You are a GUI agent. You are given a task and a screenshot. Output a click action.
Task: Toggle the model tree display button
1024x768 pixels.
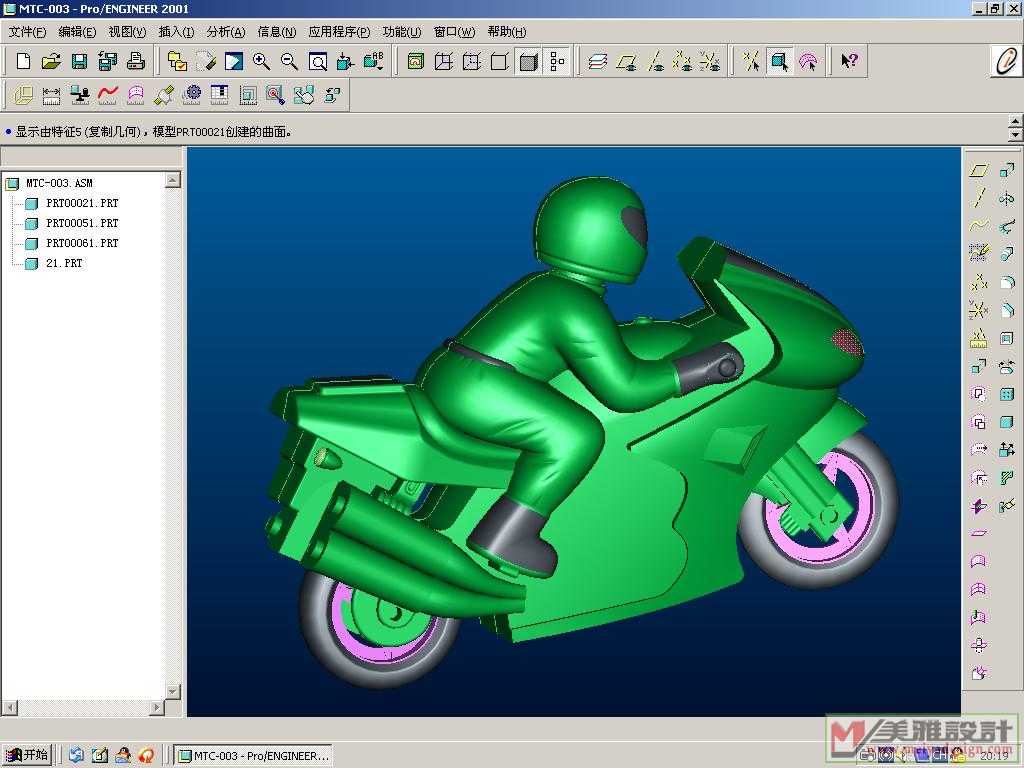coord(556,61)
